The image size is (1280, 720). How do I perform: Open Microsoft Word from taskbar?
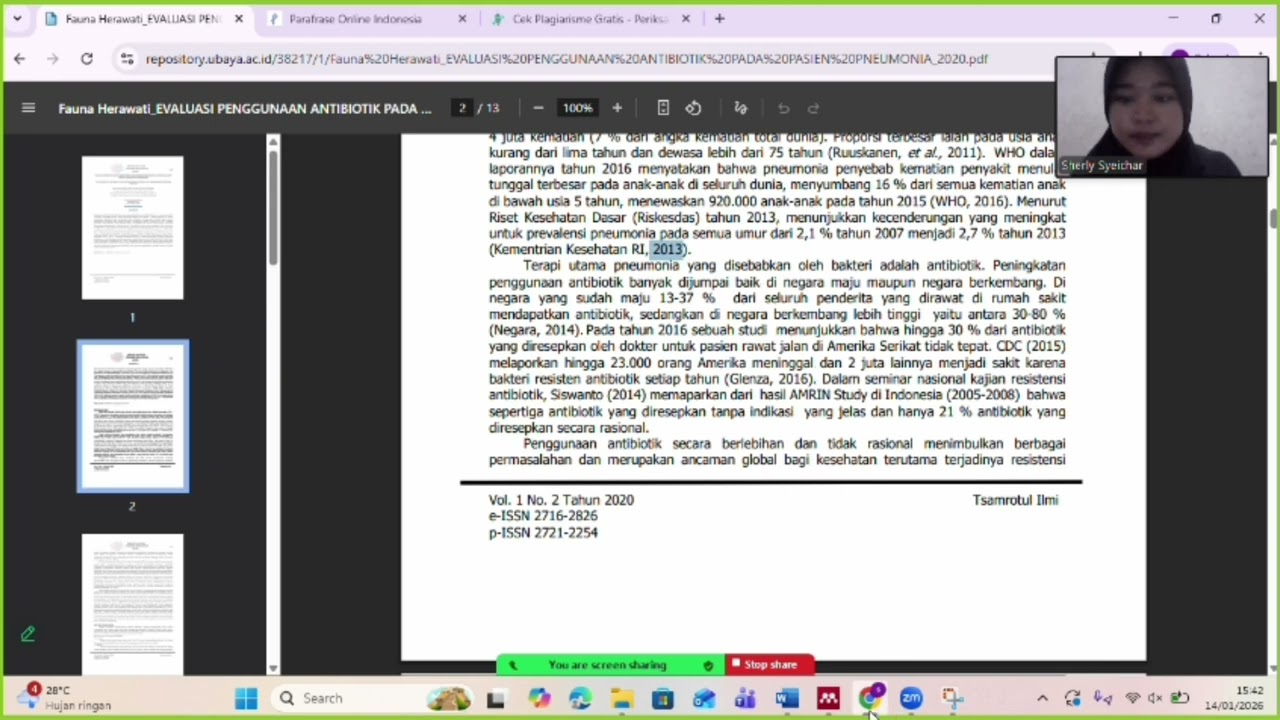pos(787,698)
